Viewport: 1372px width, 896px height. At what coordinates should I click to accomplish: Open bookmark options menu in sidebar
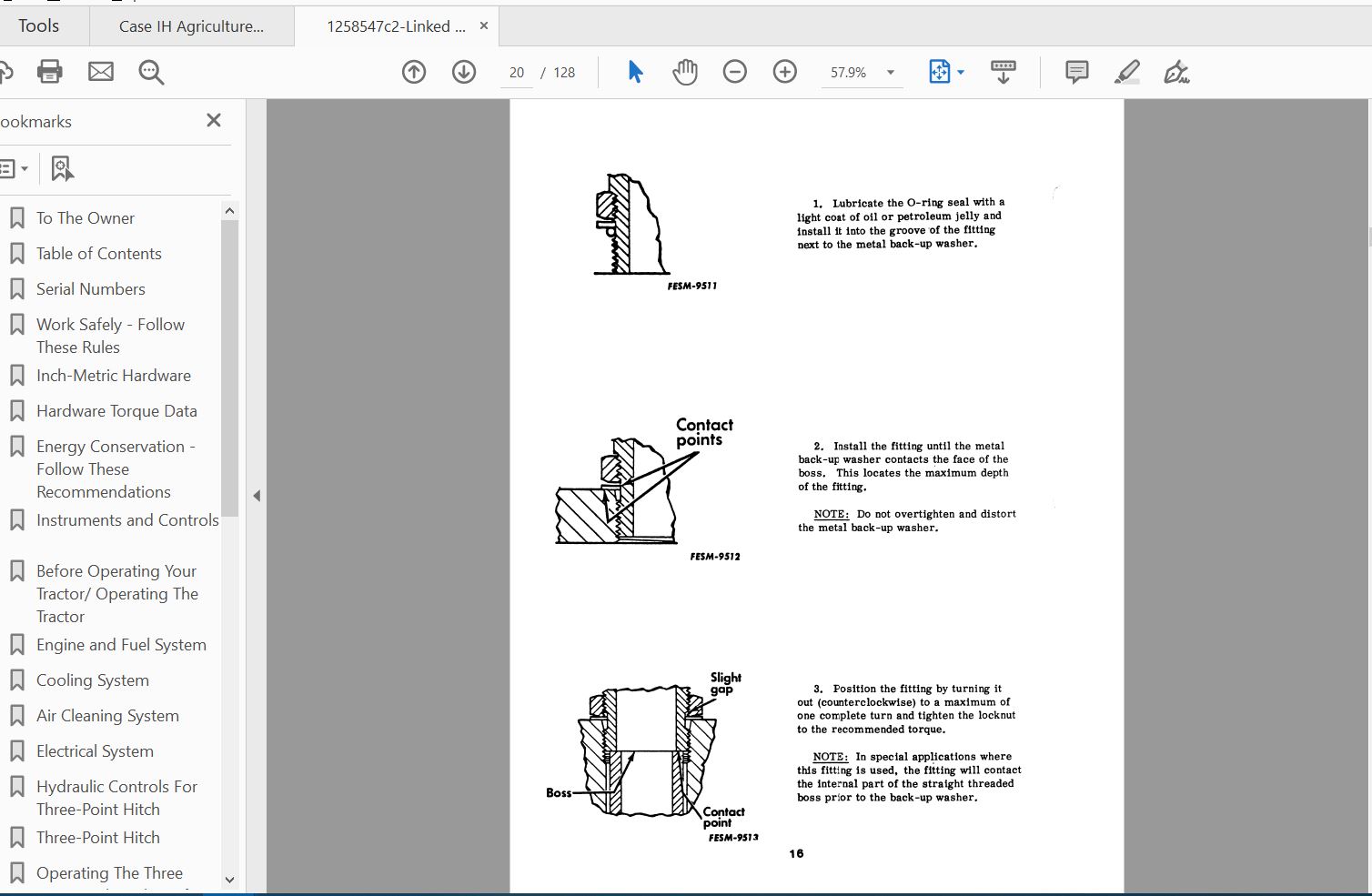14,168
